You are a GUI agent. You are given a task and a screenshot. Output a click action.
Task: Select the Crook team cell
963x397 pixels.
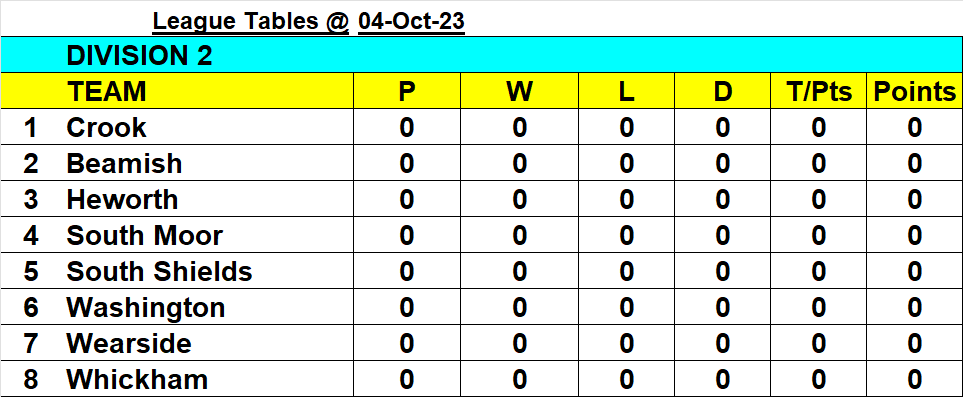tap(209, 128)
